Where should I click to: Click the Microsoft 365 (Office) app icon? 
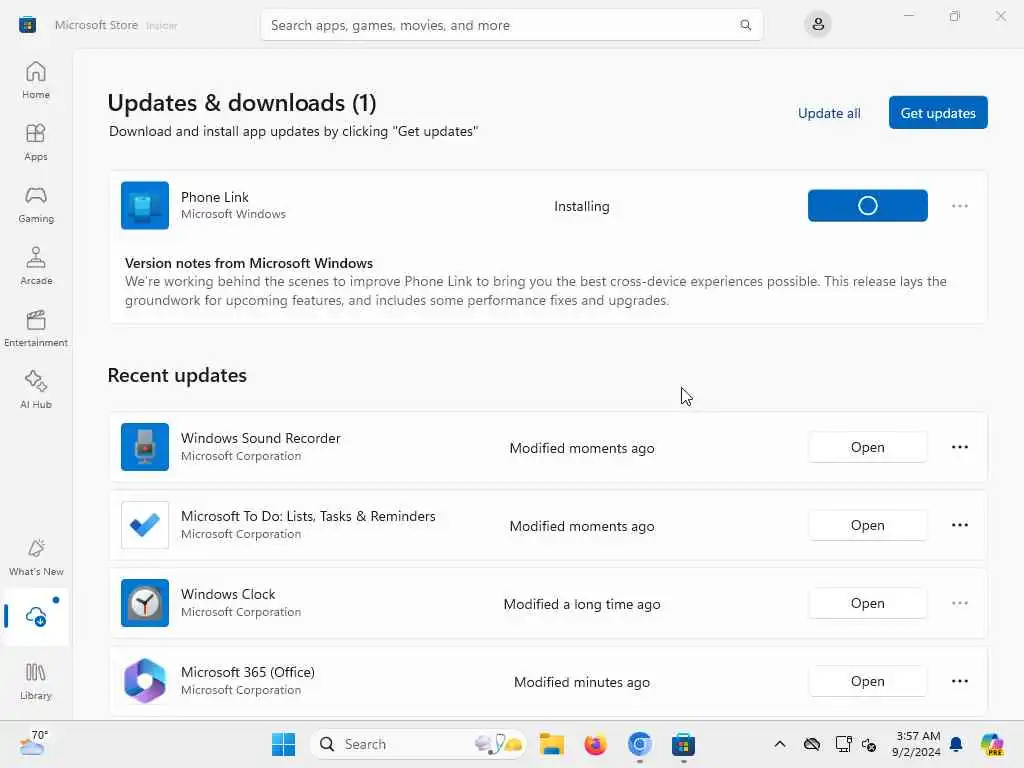[145, 681]
